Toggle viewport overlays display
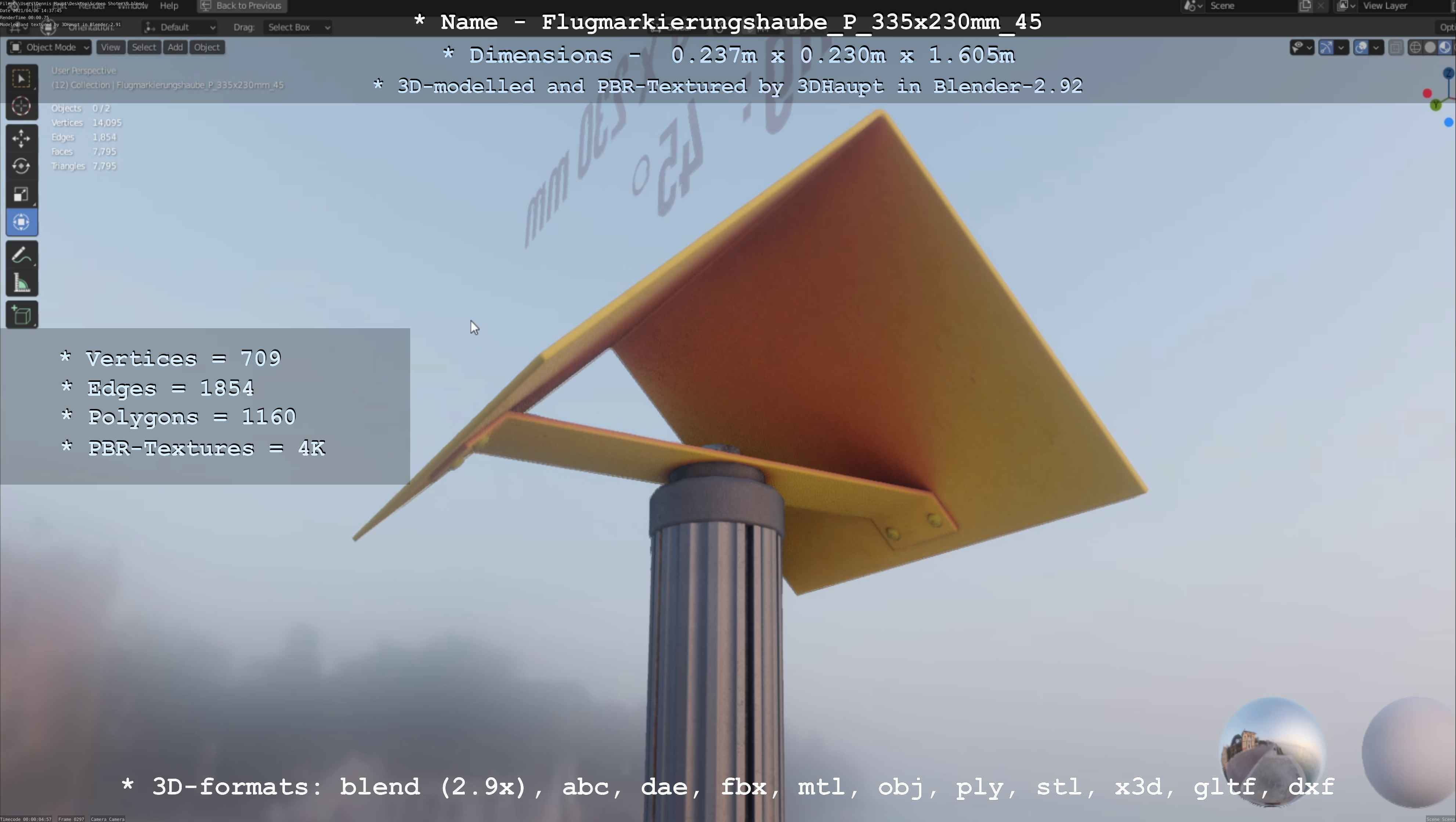The image size is (1456, 822). [x=1361, y=47]
